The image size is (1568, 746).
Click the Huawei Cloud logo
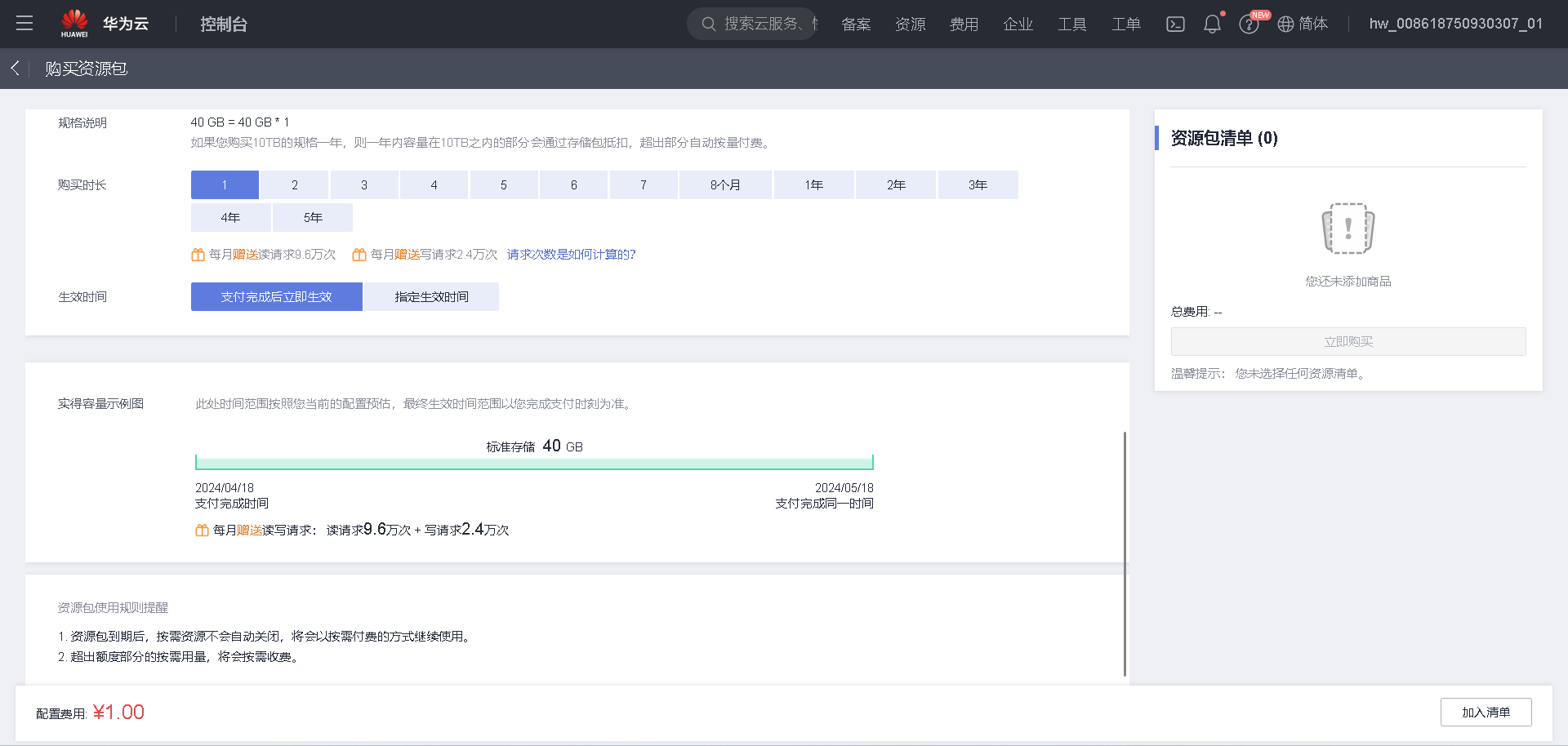(74, 23)
